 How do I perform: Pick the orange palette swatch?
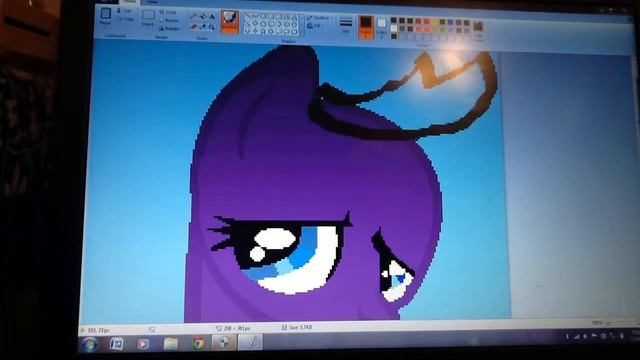(x=427, y=21)
